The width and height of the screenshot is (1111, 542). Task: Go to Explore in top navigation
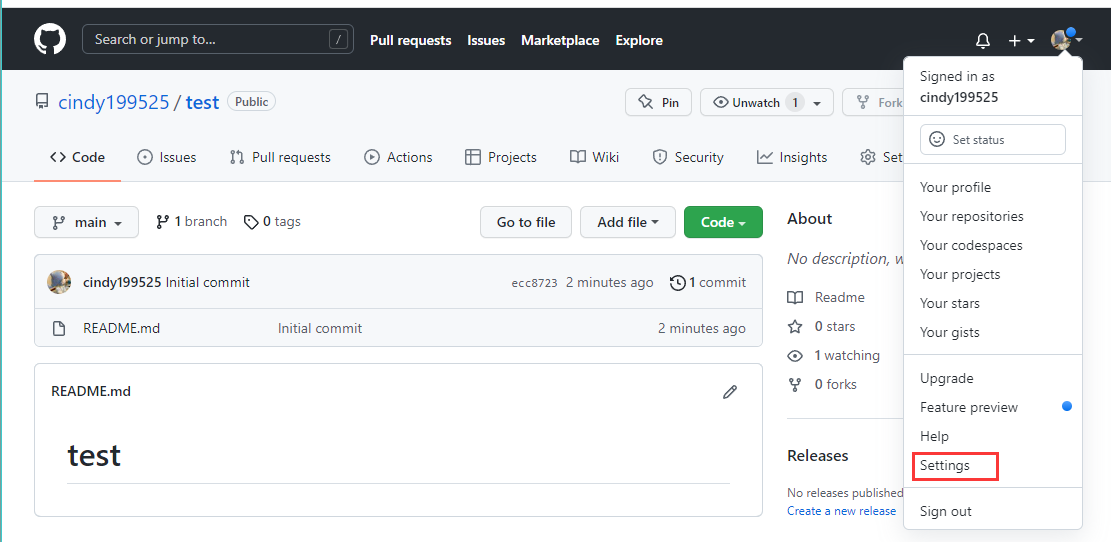[x=639, y=40]
